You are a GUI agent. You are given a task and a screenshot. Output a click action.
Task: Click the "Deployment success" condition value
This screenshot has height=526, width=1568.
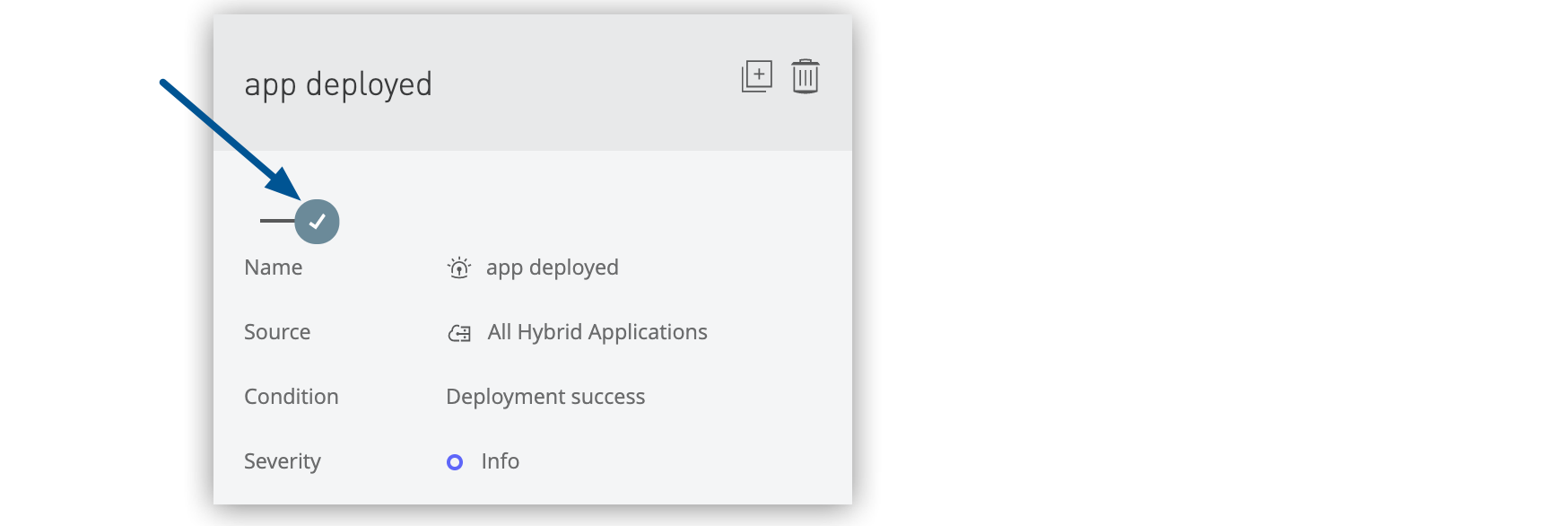click(x=545, y=397)
